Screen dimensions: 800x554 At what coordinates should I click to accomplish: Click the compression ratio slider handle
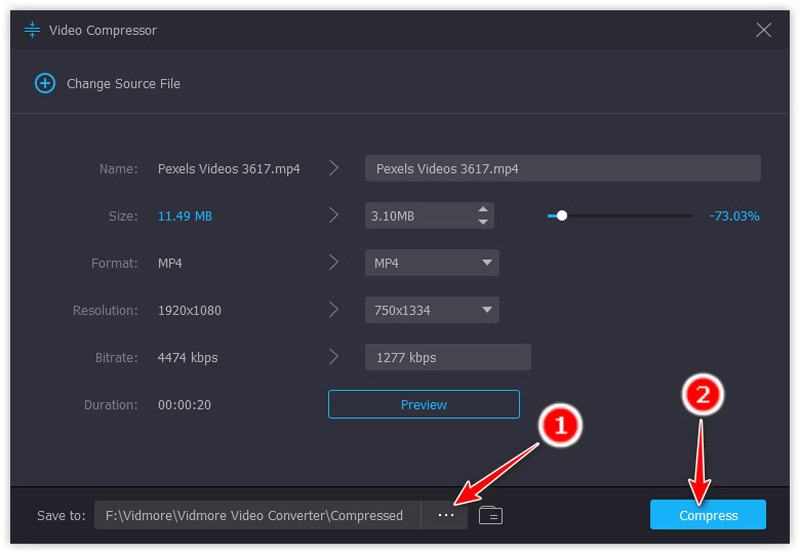tap(562, 215)
